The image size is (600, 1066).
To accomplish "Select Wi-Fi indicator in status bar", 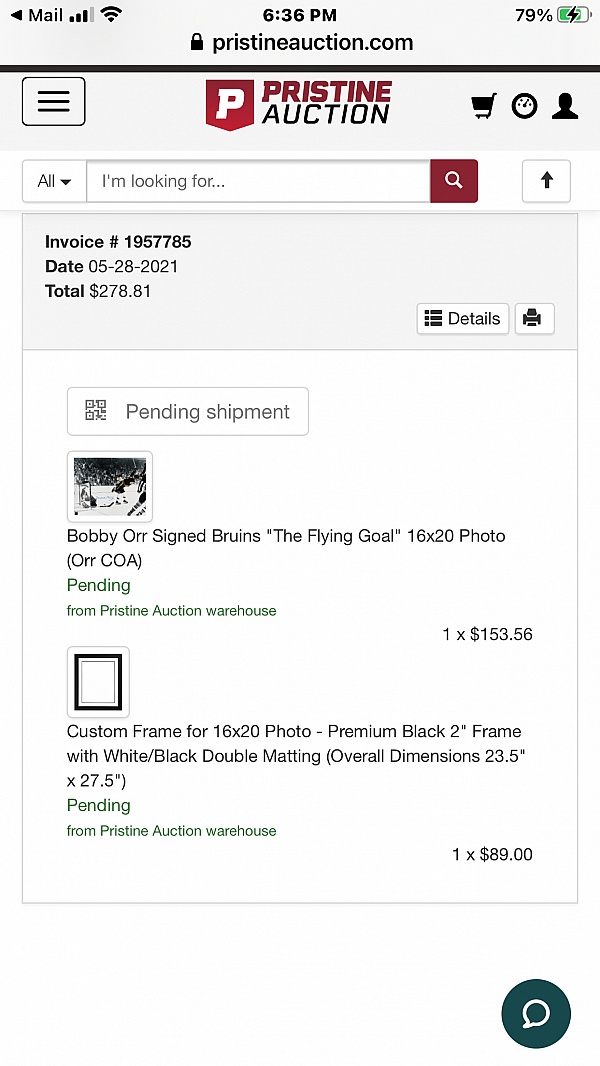I will [109, 14].
